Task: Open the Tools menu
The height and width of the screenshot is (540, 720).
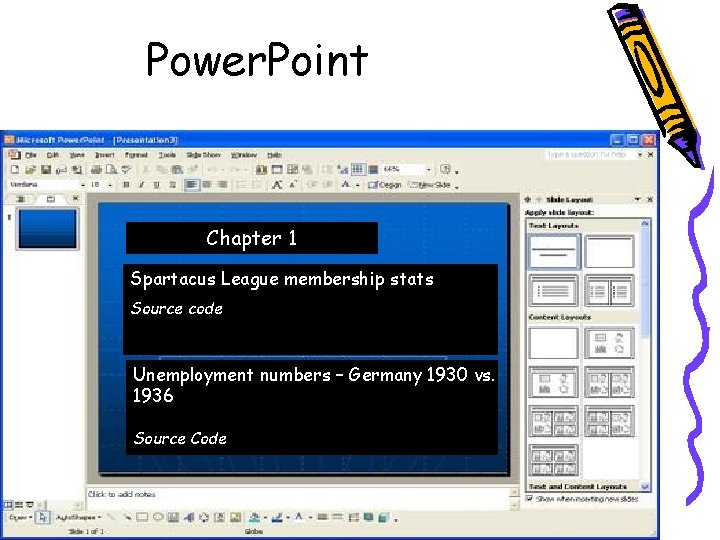Action: click(167, 155)
